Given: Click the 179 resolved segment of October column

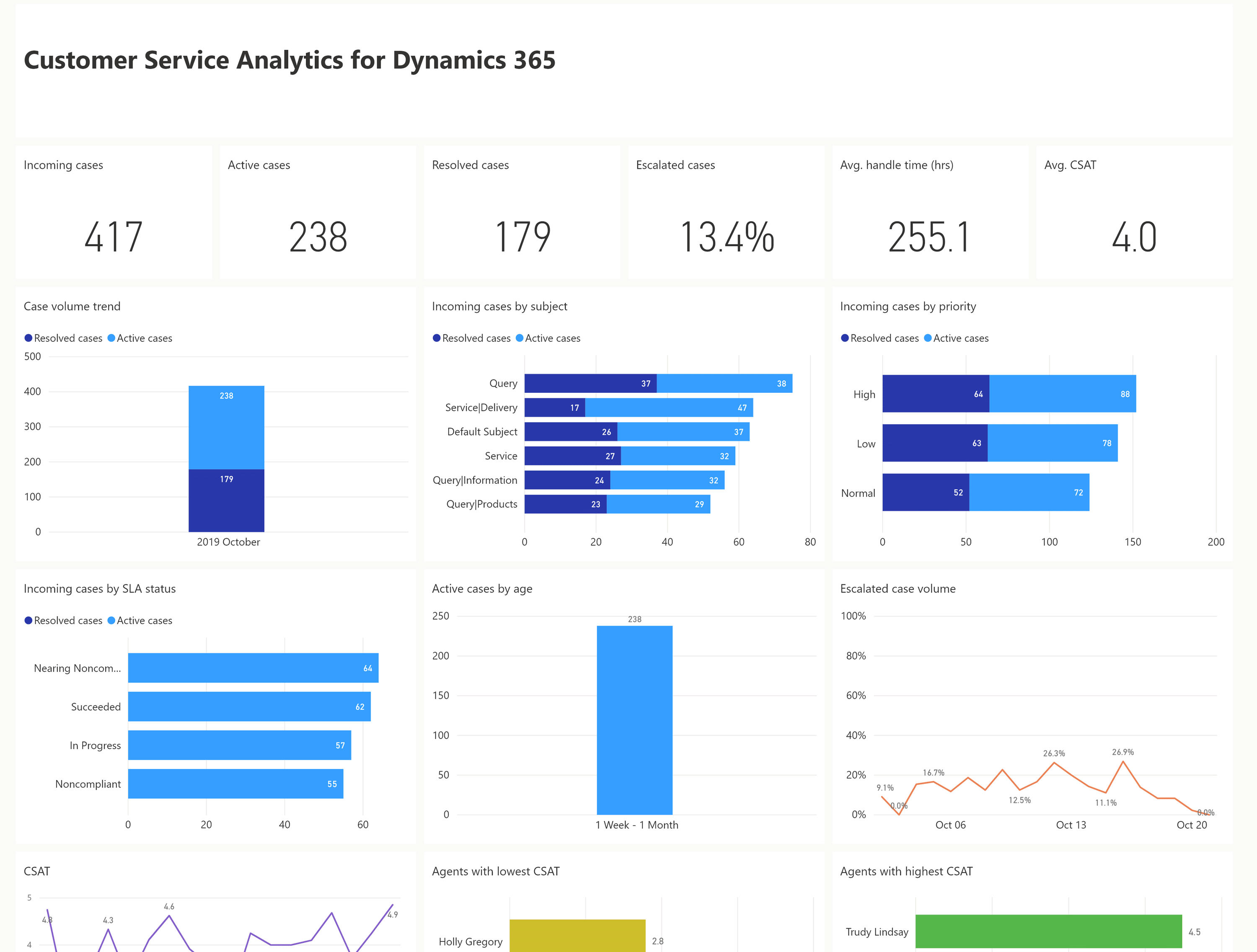Looking at the screenshot, I should coord(226,501).
